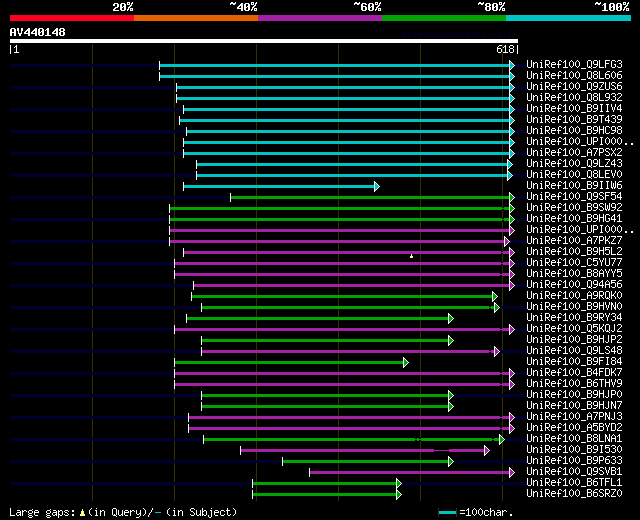The height and width of the screenshot is (520, 640).
Task: Open the UniRef100_Q9LFG3 hit label
Action: [574, 64]
